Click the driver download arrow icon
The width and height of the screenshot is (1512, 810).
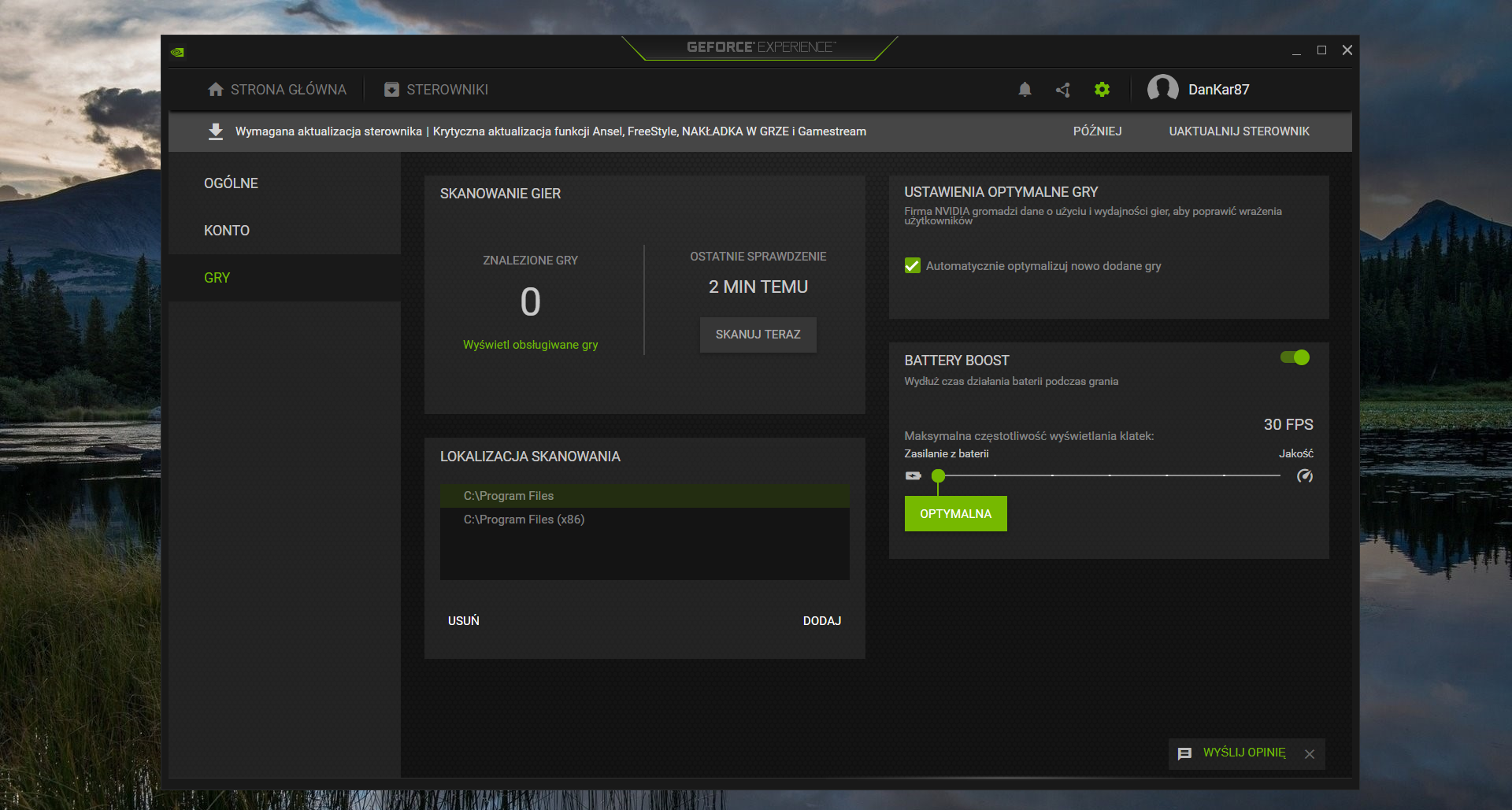215,131
